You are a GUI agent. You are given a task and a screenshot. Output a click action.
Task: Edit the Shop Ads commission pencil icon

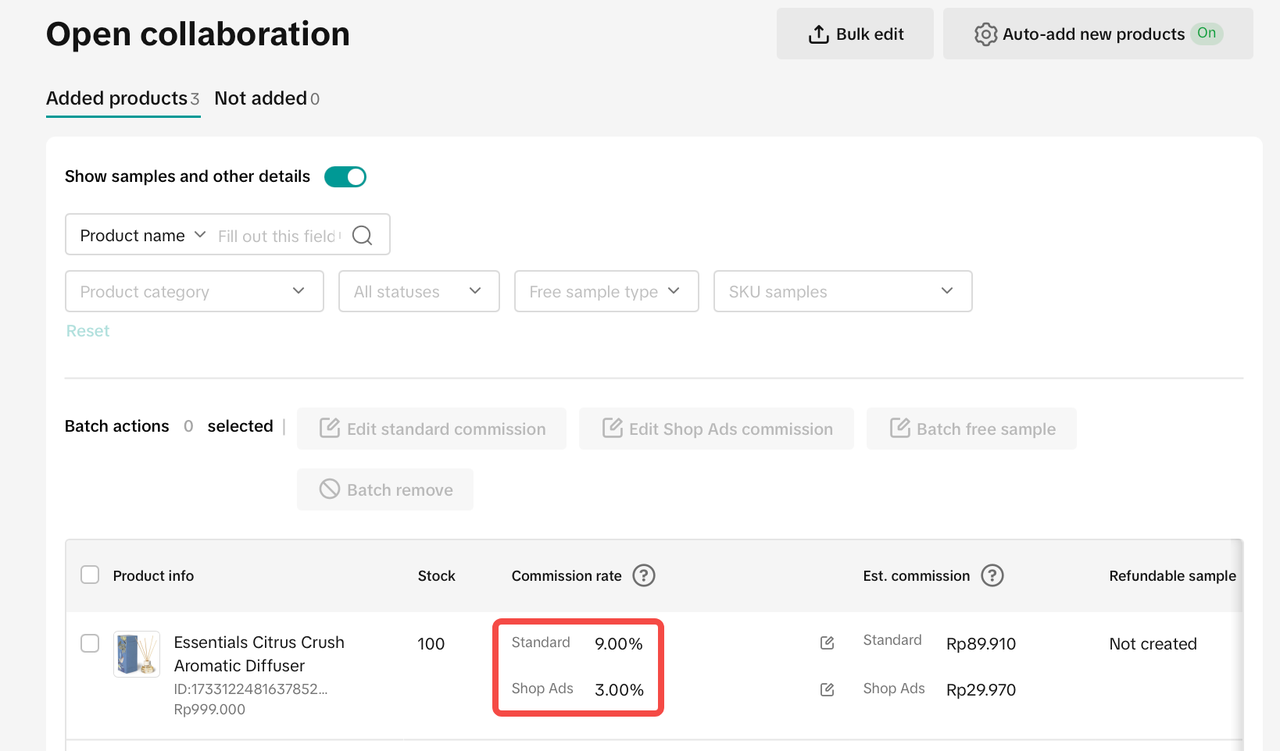coord(827,690)
